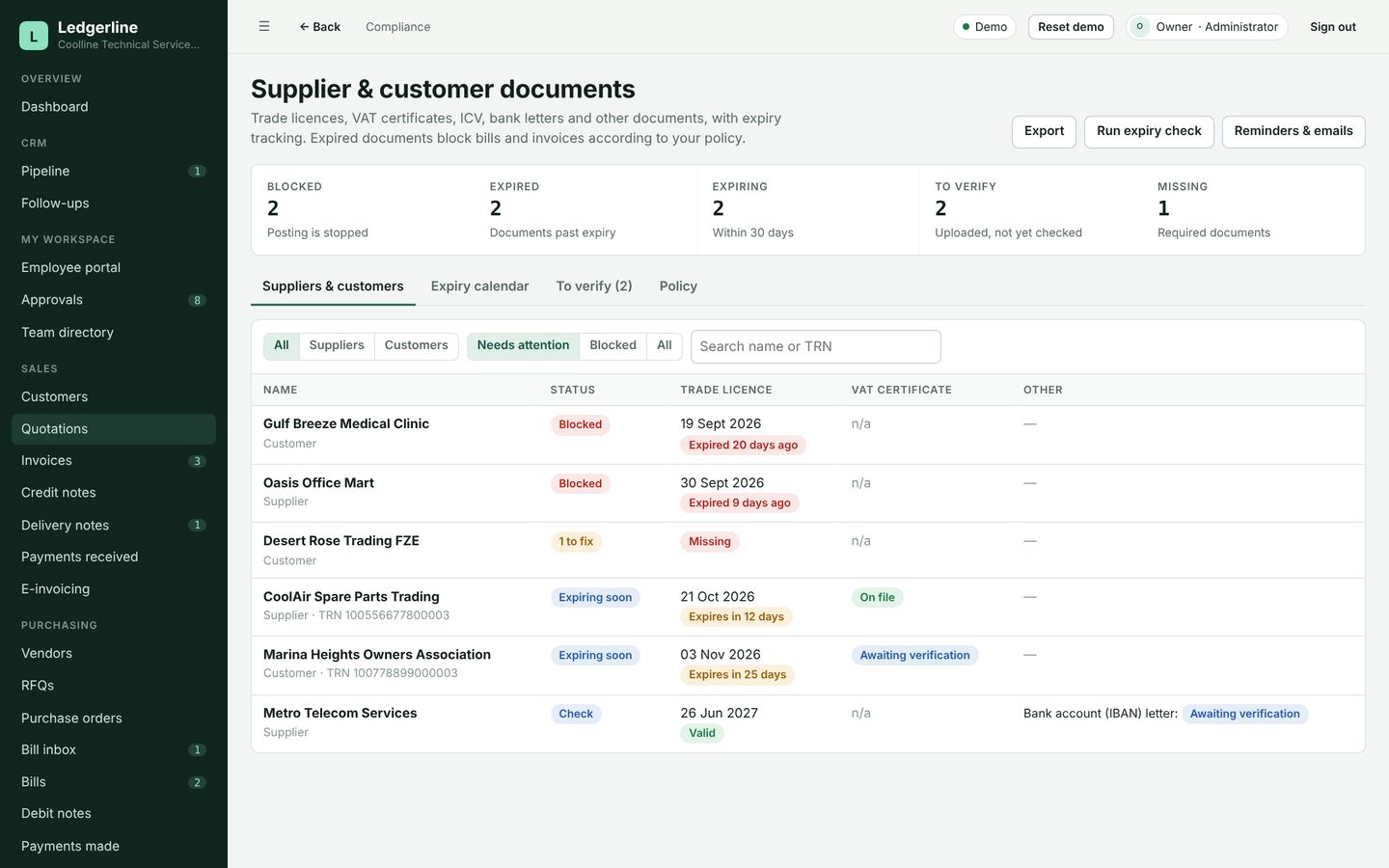Open Gulf Breeze Medical Clinic row
1389x868 pixels.
(x=807, y=434)
